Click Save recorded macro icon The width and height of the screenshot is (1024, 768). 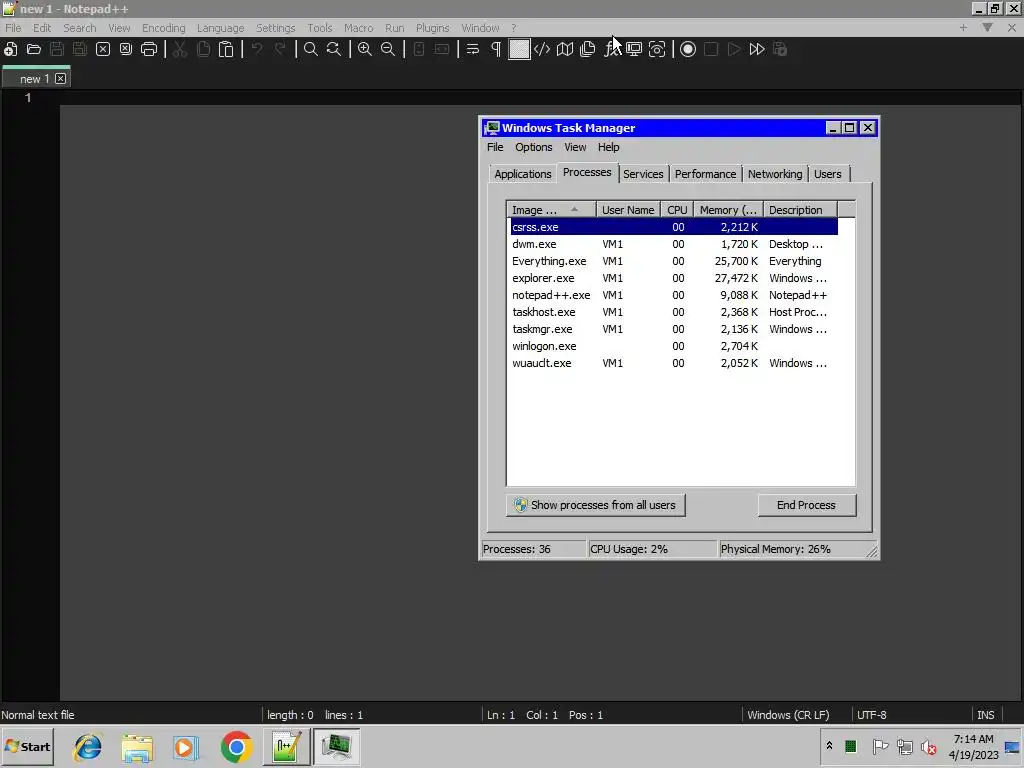coord(780,49)
